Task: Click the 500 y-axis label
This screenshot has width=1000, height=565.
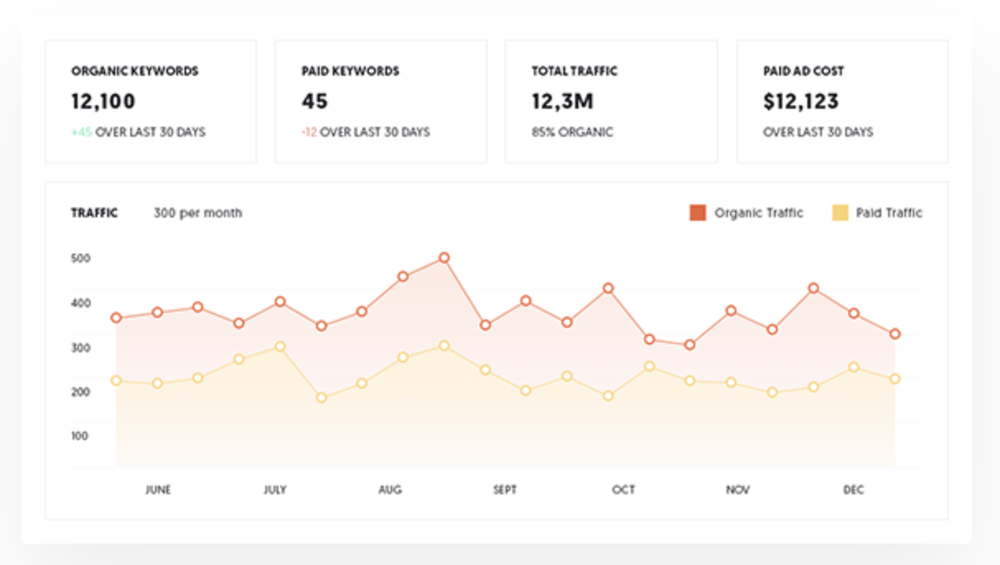Action: (x=80, y=258)
